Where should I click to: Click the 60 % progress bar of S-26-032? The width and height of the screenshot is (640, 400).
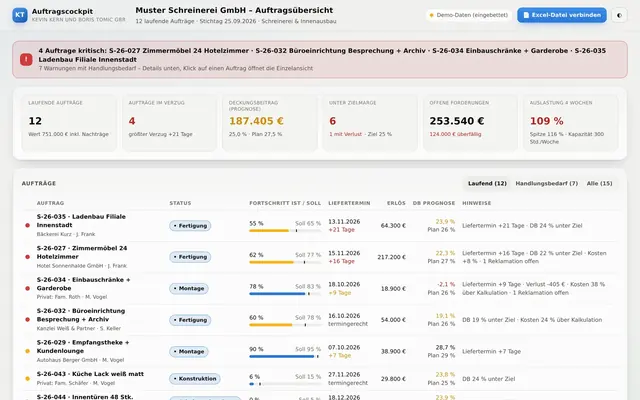click(285, 325)
